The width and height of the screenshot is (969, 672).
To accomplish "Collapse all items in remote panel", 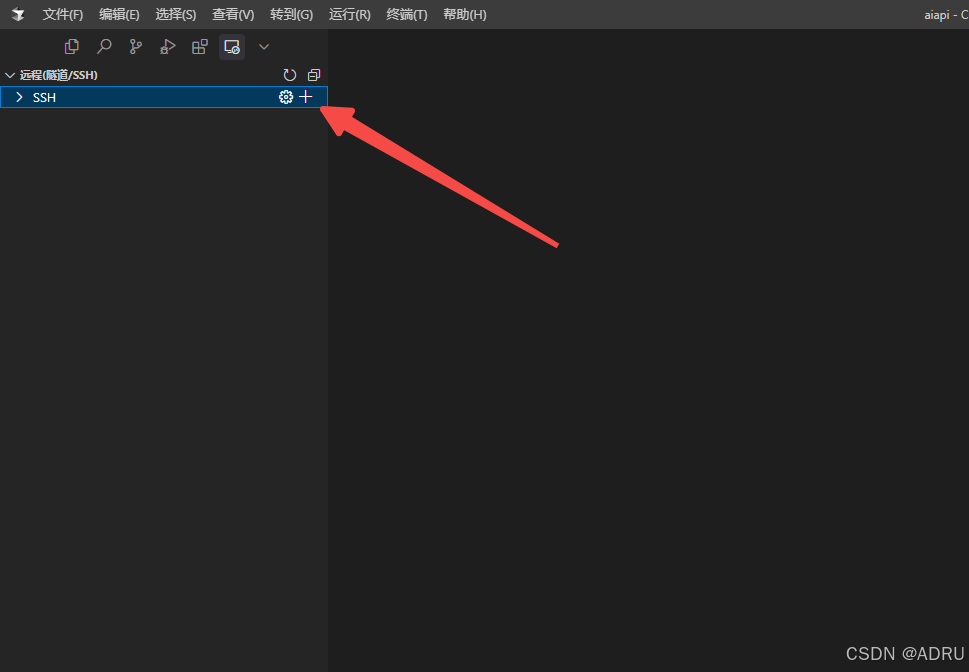I will (x=314, y=75).
